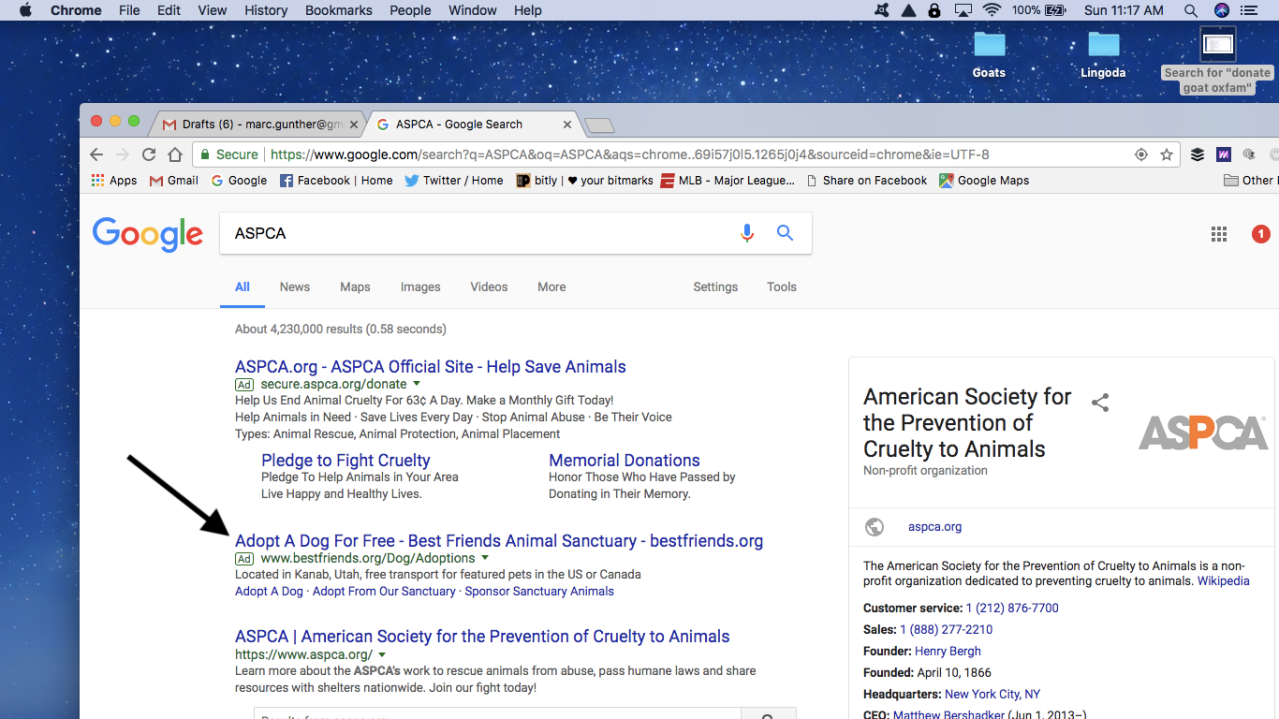This screenshot has width=1279, height=719.
Task: Go back with the browser back arrow
Action: tap(97, 155)
